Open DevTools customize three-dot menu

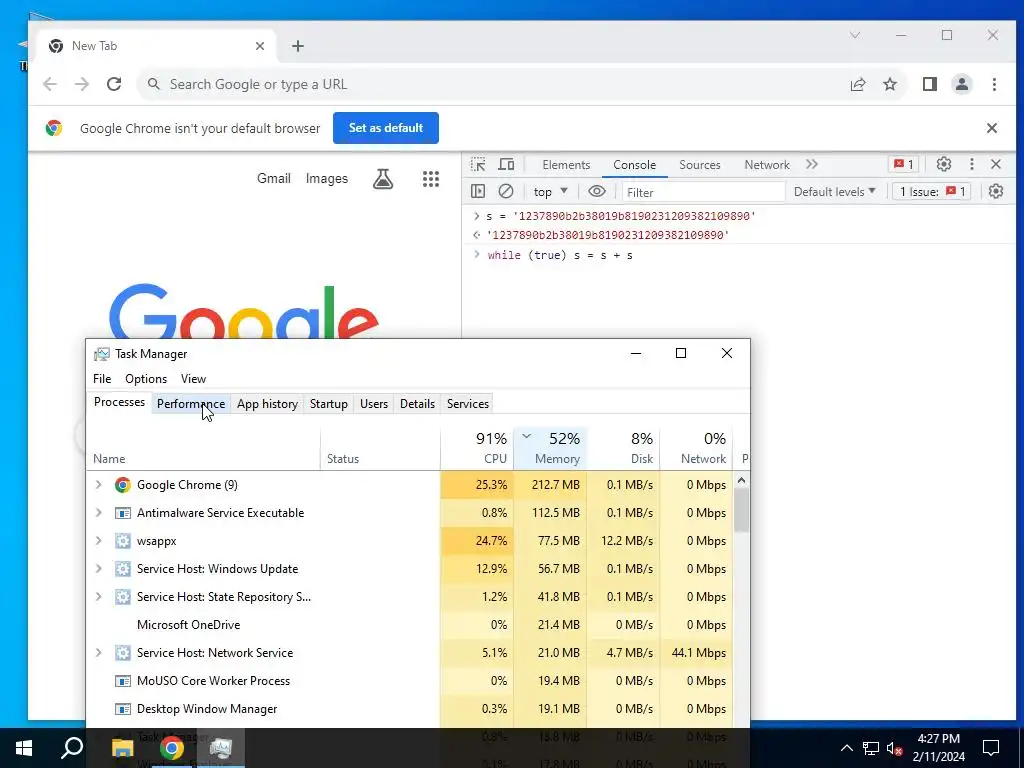tap(971, 165)
